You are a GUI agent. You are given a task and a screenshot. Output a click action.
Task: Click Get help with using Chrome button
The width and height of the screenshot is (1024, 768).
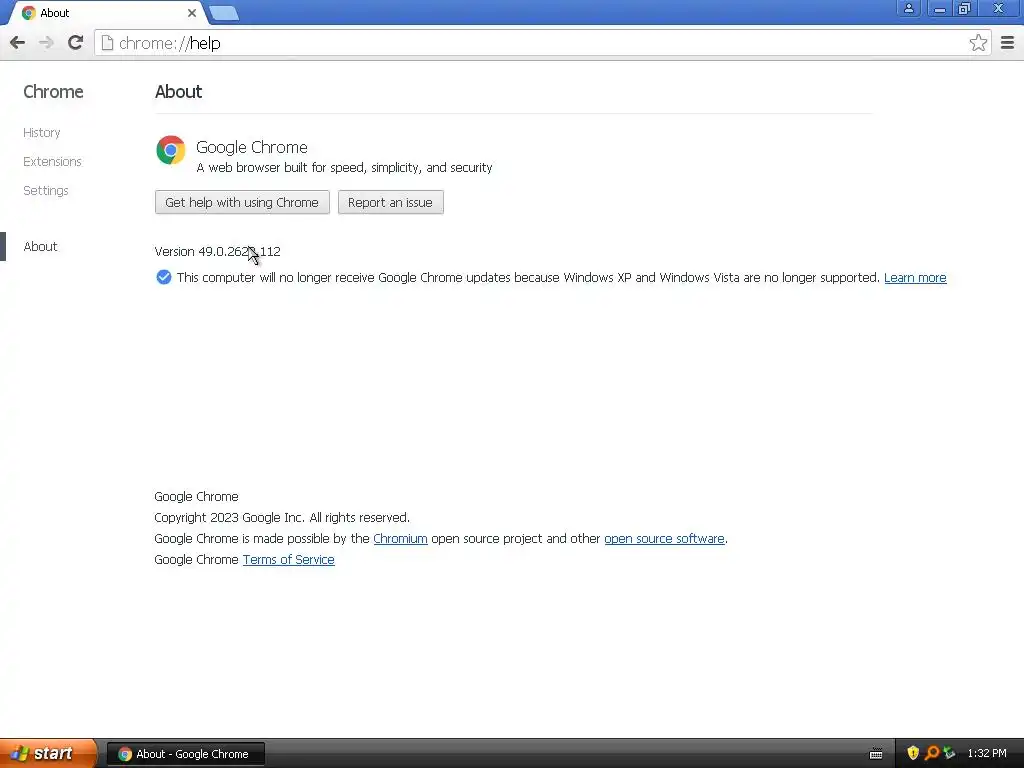(x=242, y=202)
